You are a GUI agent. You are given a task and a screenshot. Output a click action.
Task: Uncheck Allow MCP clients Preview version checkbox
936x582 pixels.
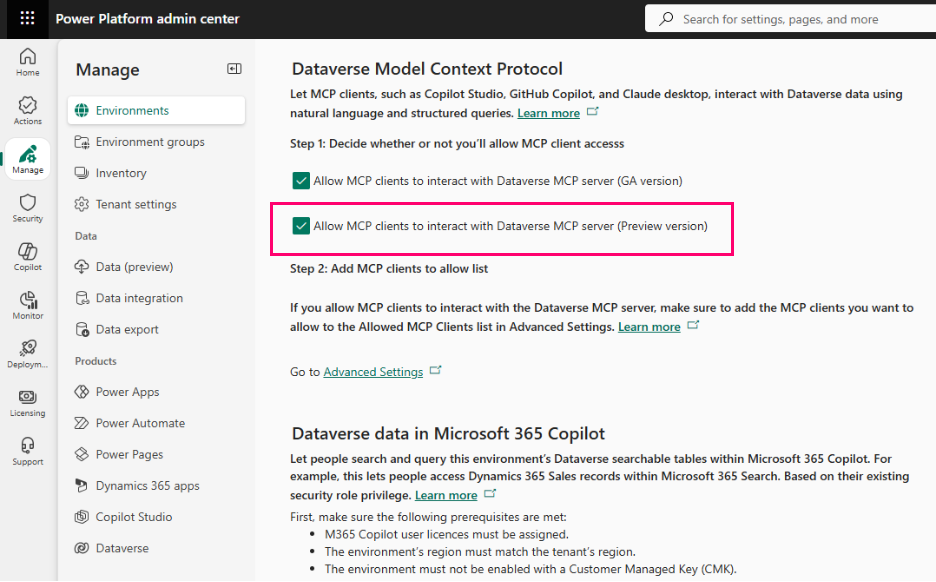(x=301, y=226)
